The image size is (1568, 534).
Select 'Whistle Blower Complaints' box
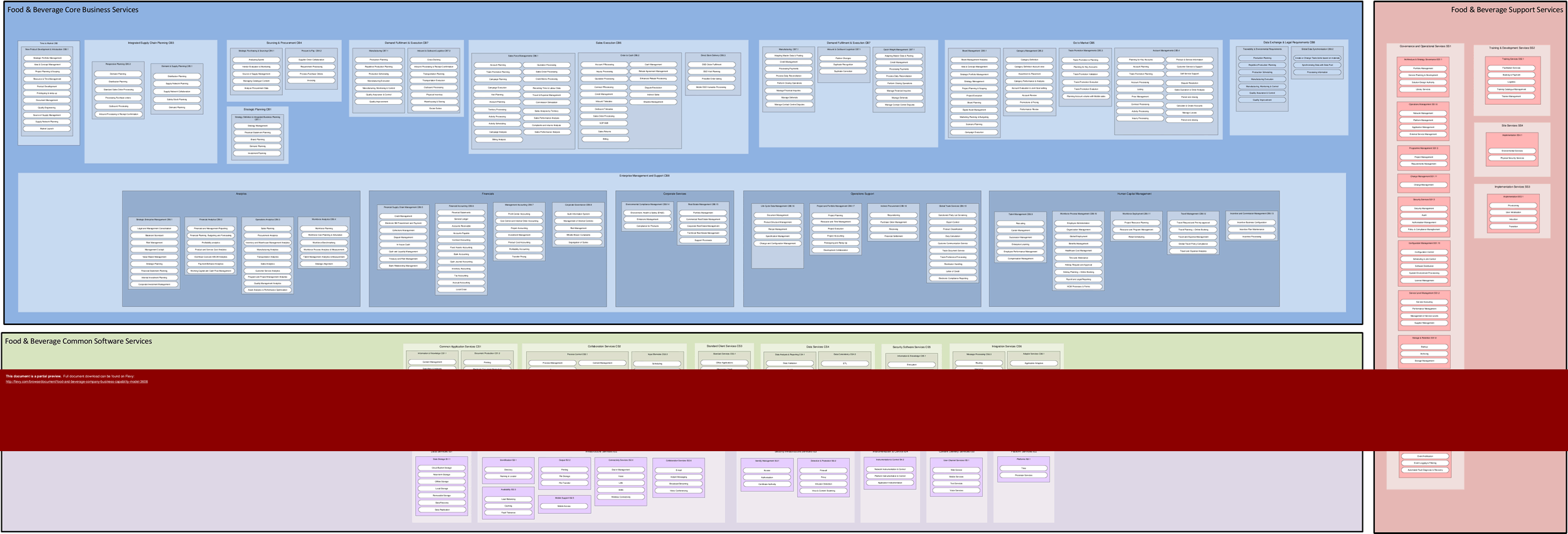pyautogui.click(x=578, y=235)
